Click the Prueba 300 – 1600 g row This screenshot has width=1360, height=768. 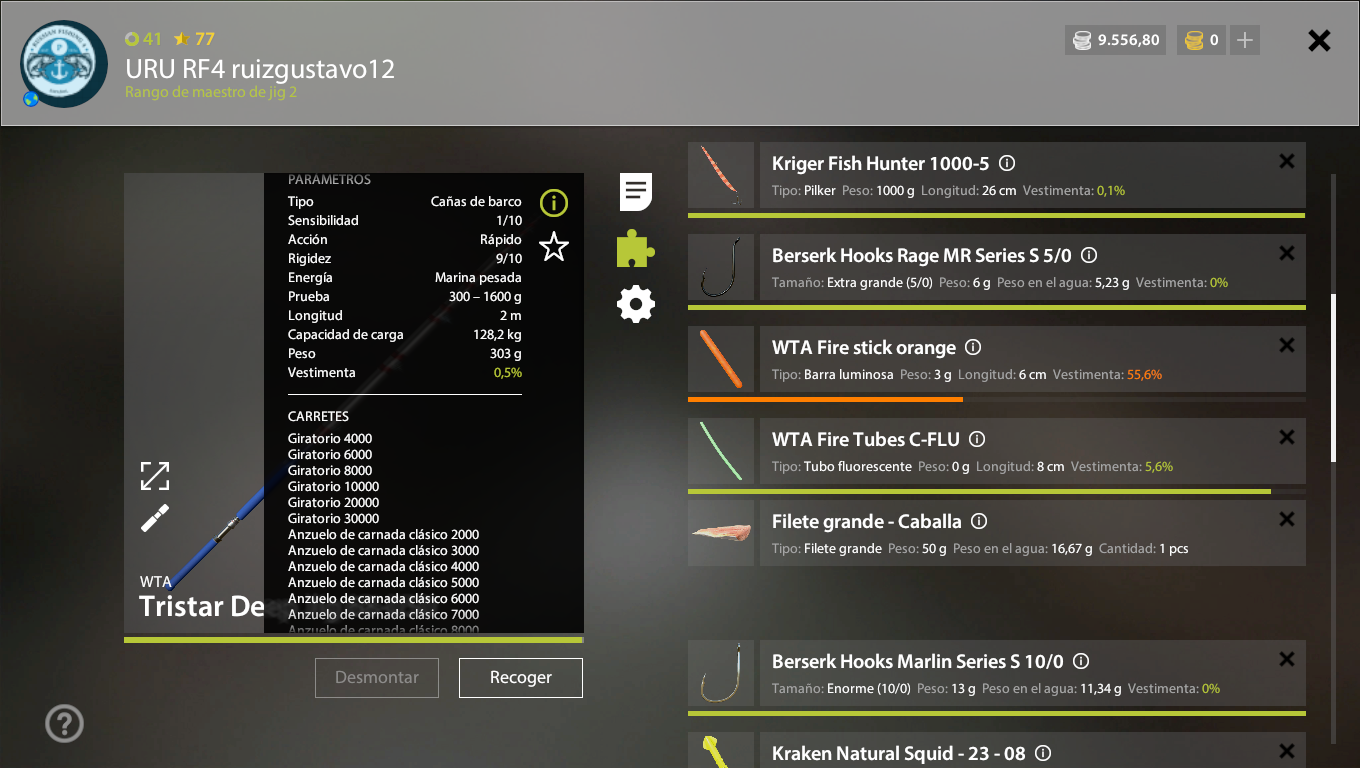click(x=405, y=296)
